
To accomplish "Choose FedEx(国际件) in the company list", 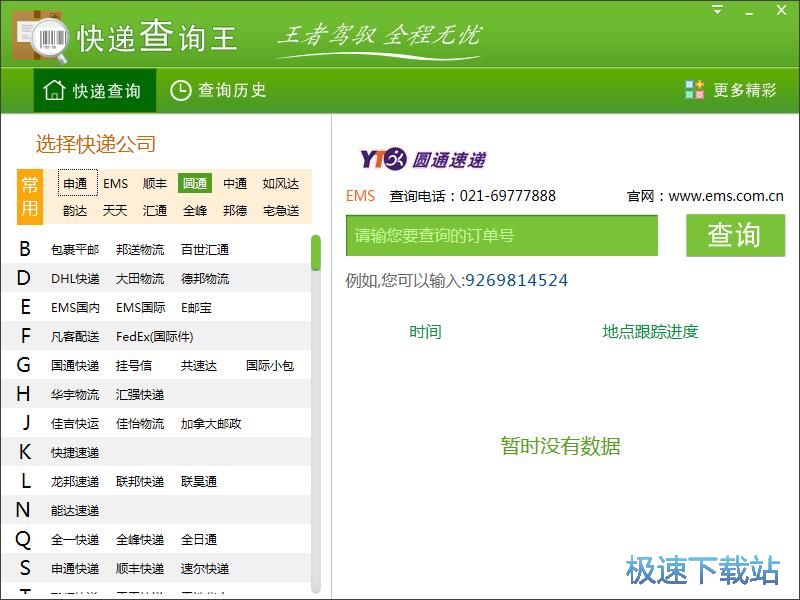I will 155,336.
